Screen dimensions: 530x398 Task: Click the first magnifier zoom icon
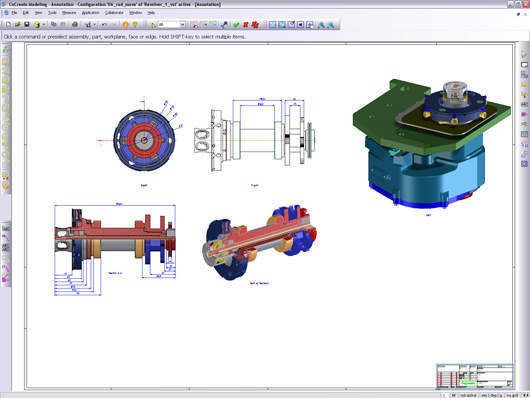[321, 25]
